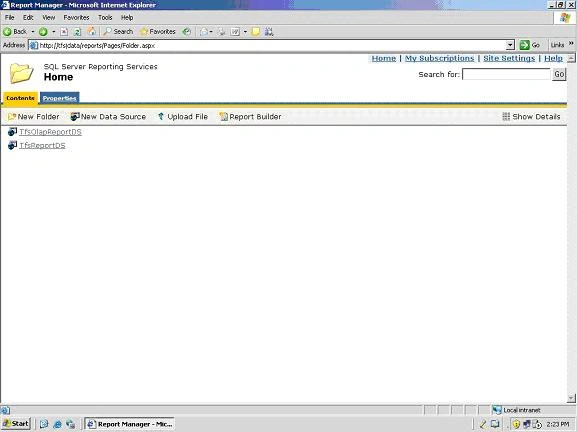
Task: Click the Local intranet zone indicator
Action: (517, 410)
